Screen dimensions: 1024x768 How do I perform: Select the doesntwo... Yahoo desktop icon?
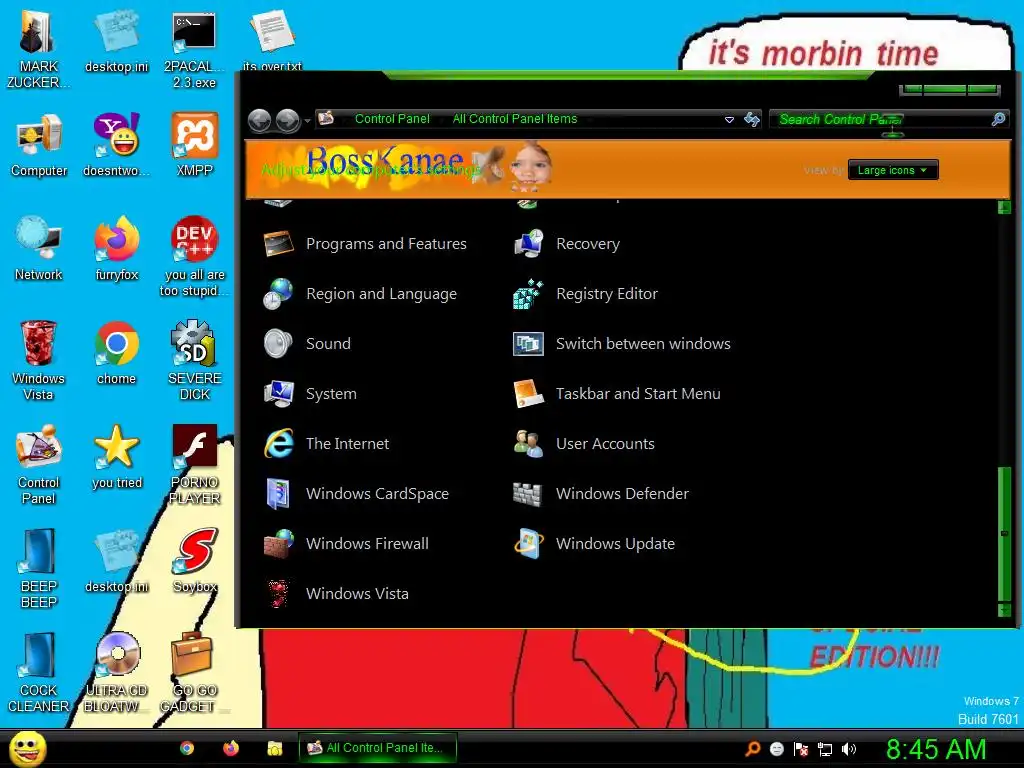pyautogui.click(x=117, y=144)
